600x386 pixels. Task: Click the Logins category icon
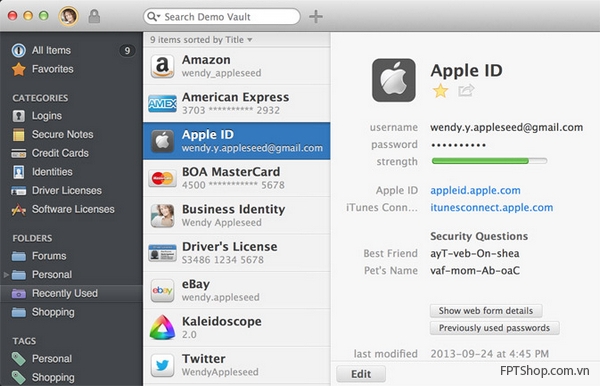point(19,116)
